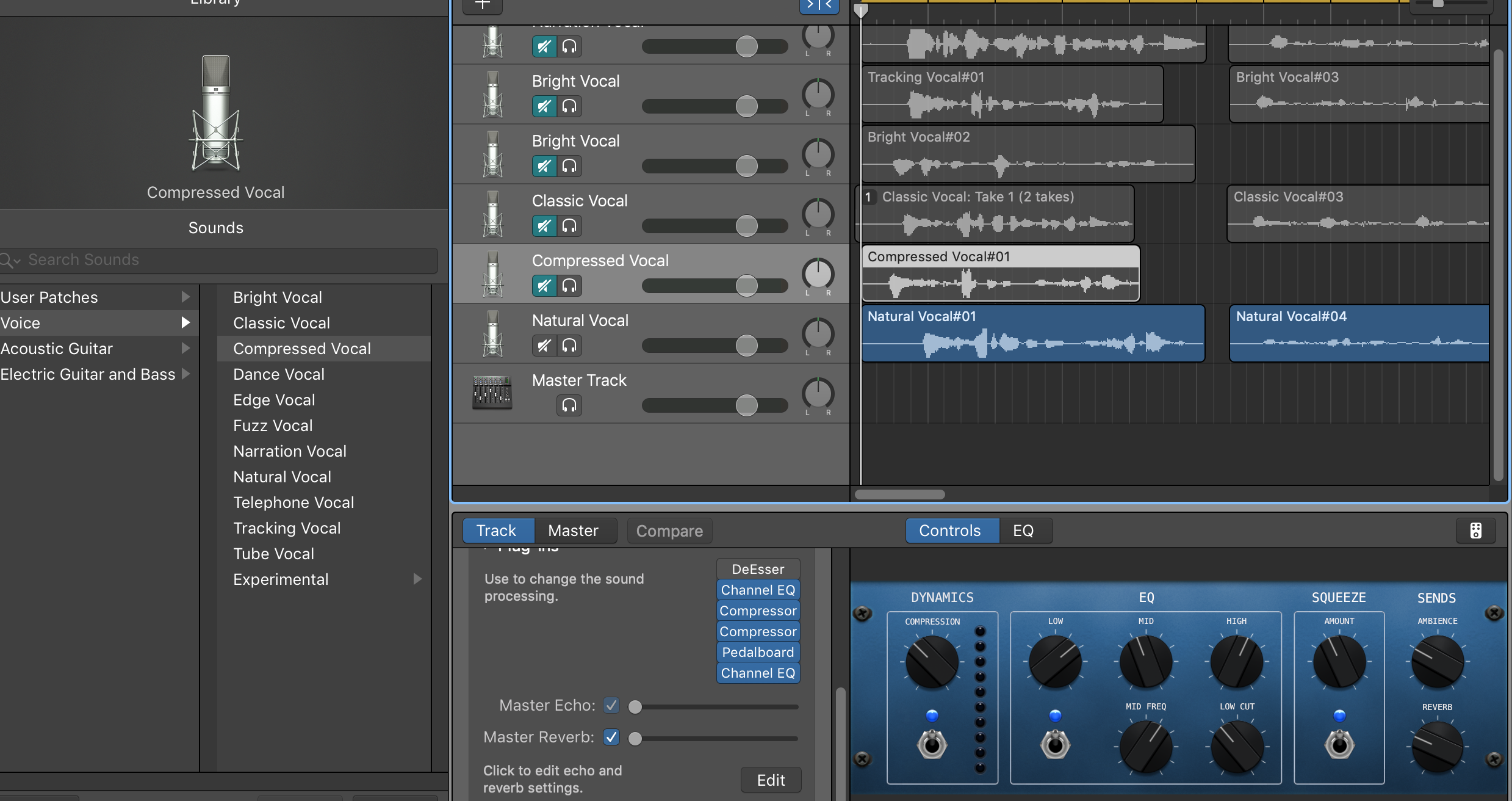The width and height of the screenshot is (1512, 801).
Task: Click the add track plus button
Action: (482, 5)
